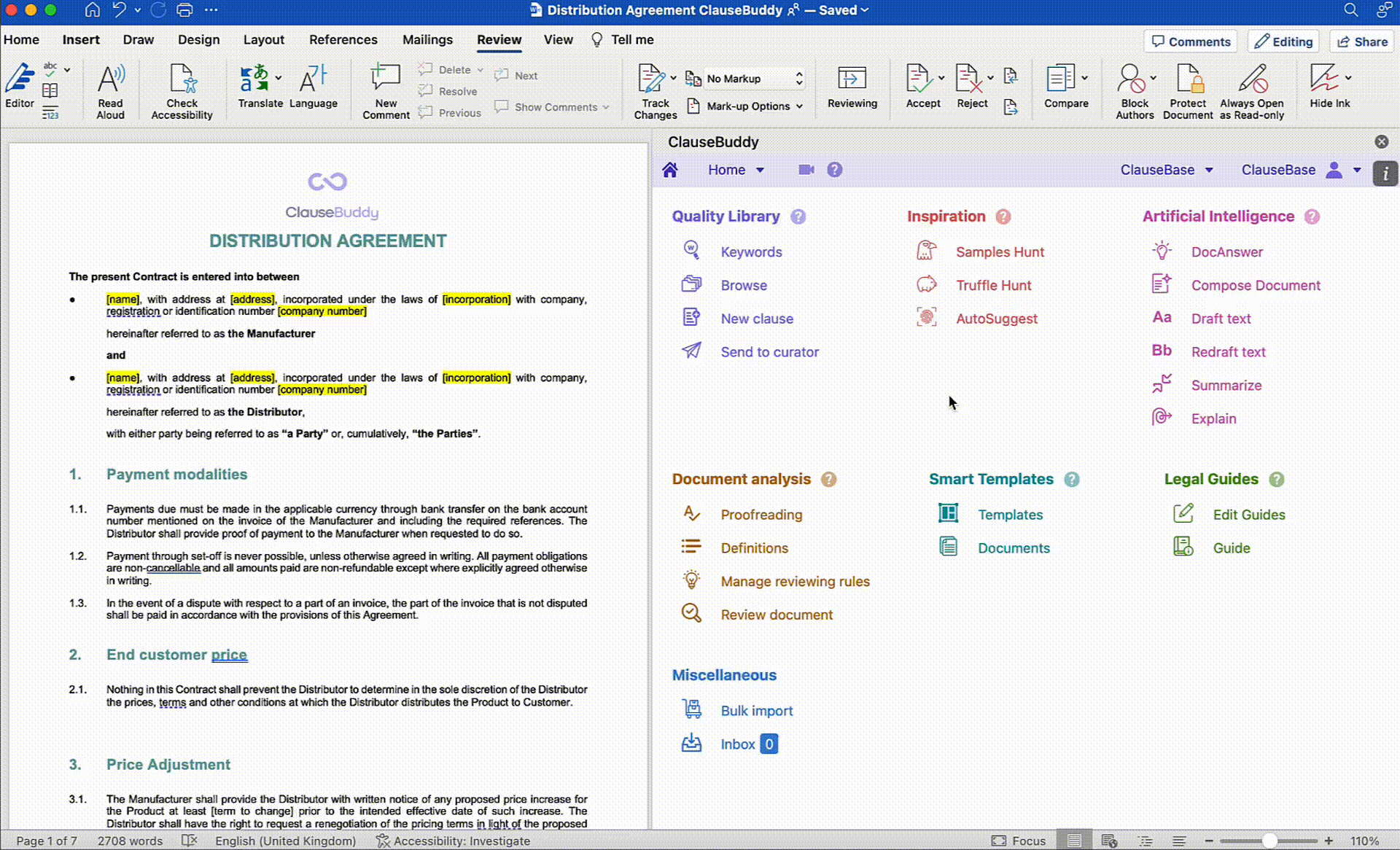Expand the Compare dropdown arrow
Screen dimensions: 1400x850
(x=1084, y=78)
